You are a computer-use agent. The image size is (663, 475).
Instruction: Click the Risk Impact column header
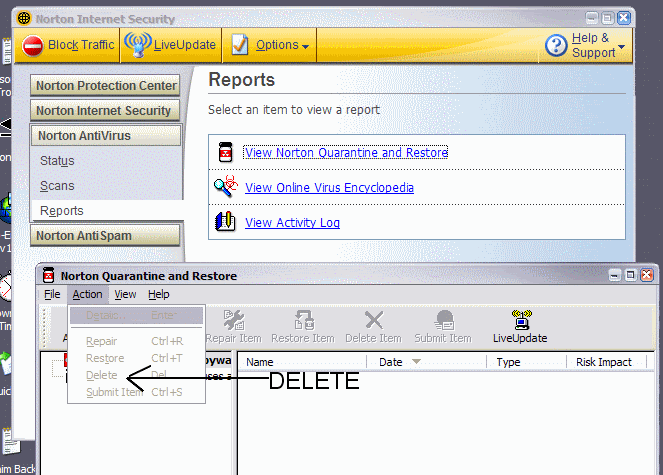click(x=606, y=362)
